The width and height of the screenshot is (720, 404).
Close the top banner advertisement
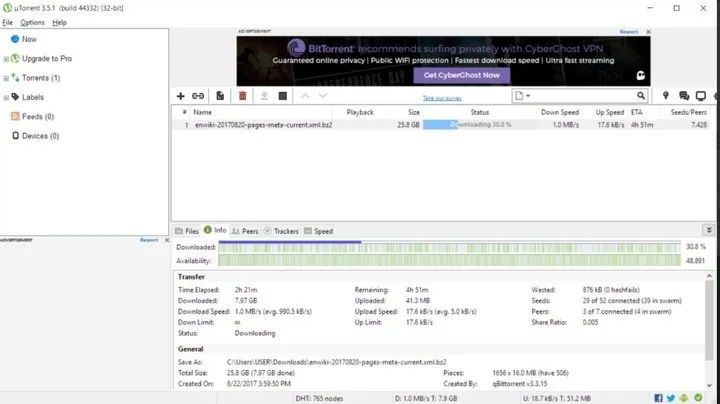pos(648,32)
